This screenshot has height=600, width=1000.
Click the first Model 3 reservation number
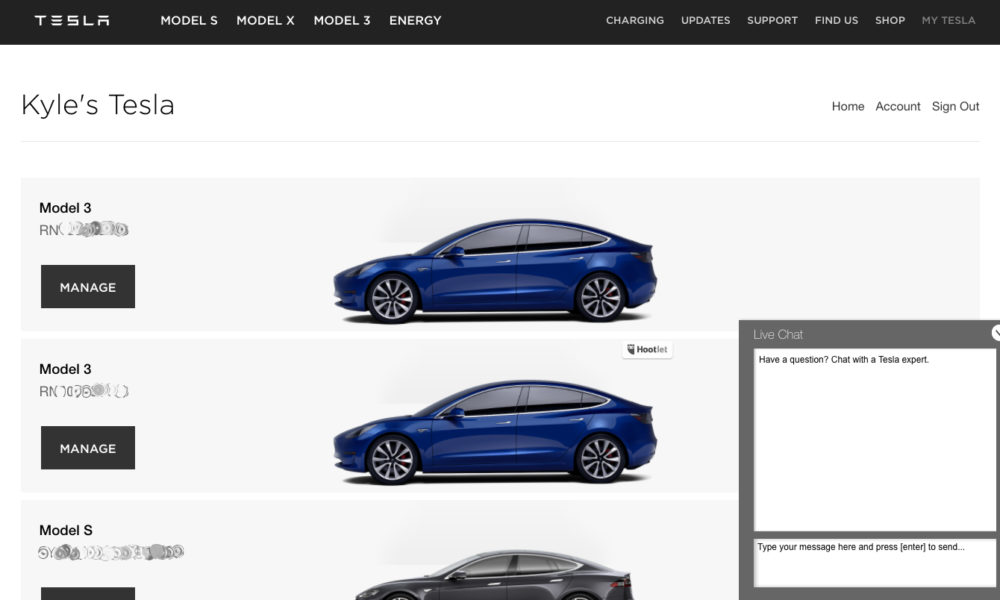84,229
